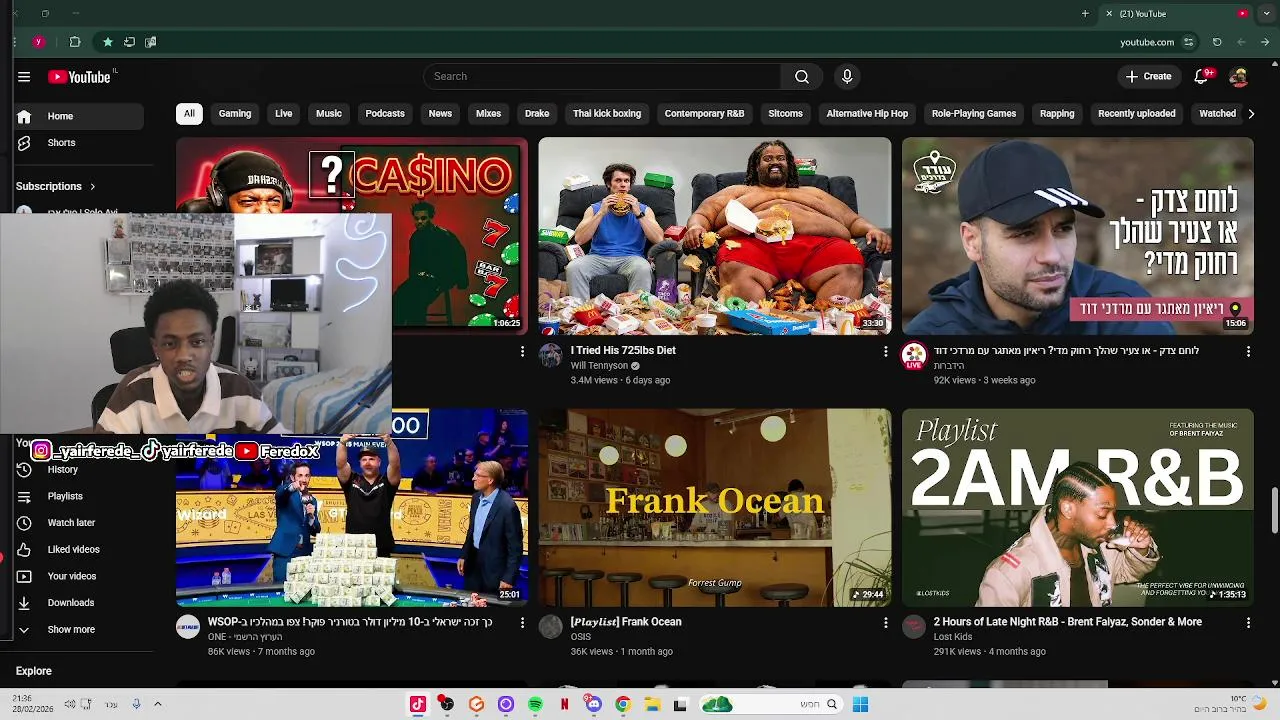Focus the YouTube Search field
Viewport: 1280px width, 720px height.
(602, 76)
